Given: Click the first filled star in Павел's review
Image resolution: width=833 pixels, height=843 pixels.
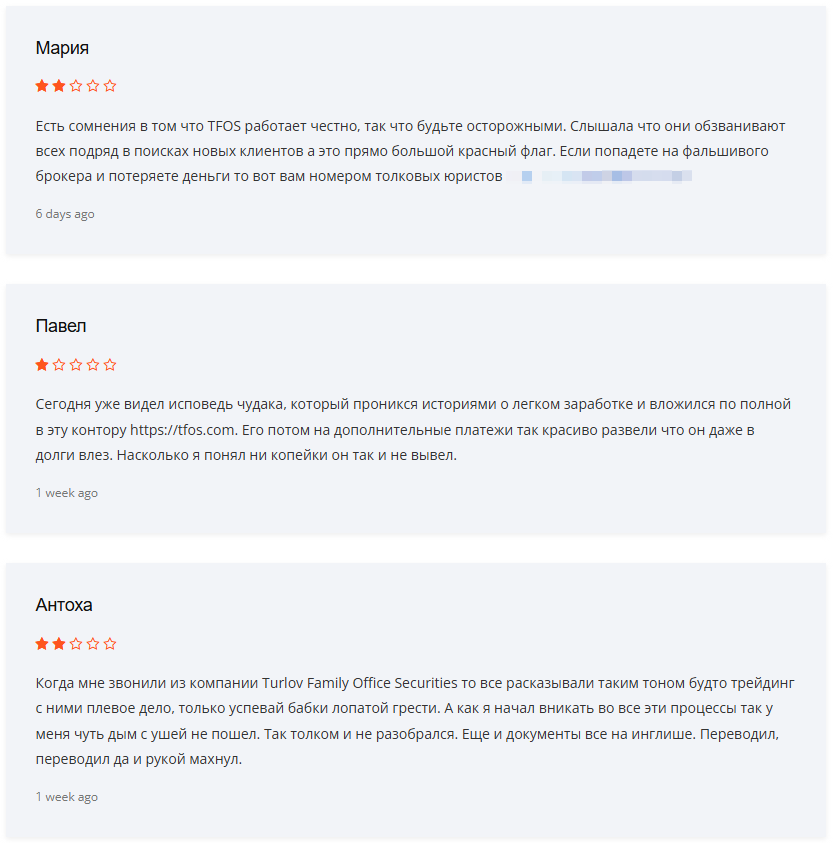Looking at the screenshot, I should click(42, 365).
